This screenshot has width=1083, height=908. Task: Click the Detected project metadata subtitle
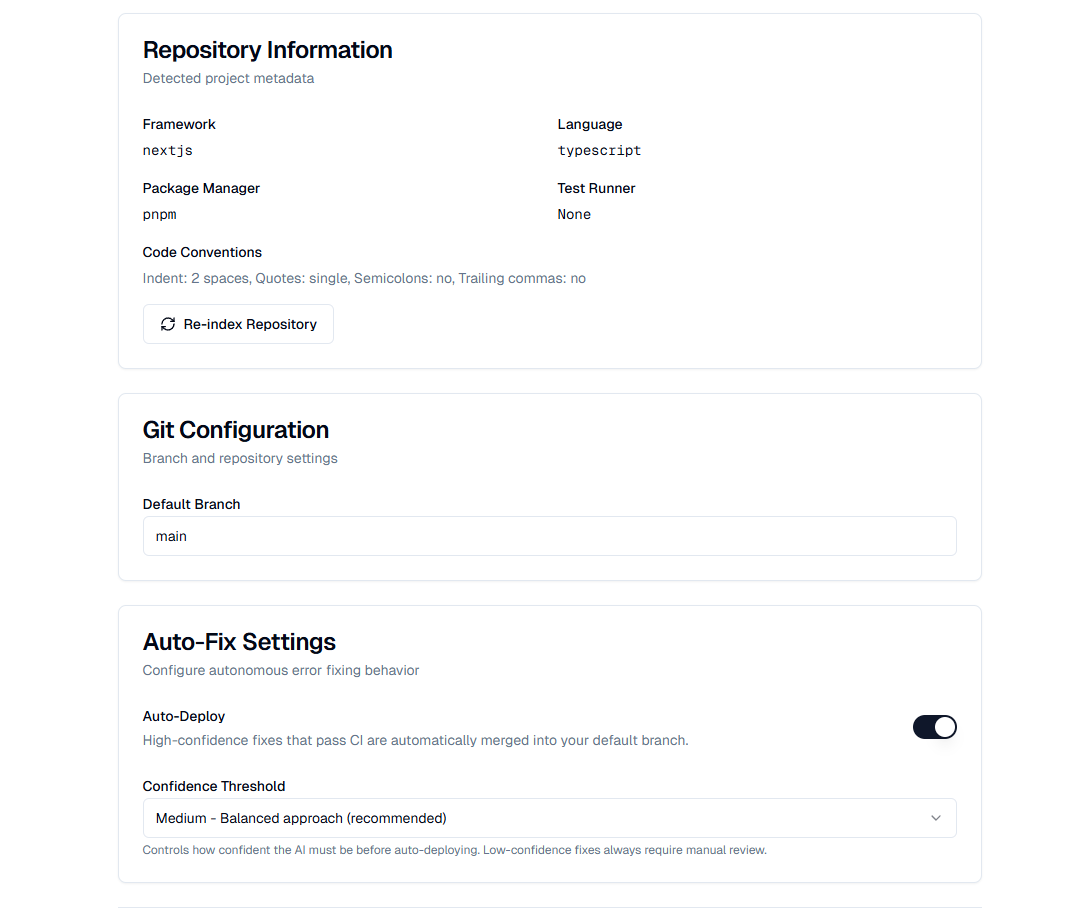tap(228, 78)
